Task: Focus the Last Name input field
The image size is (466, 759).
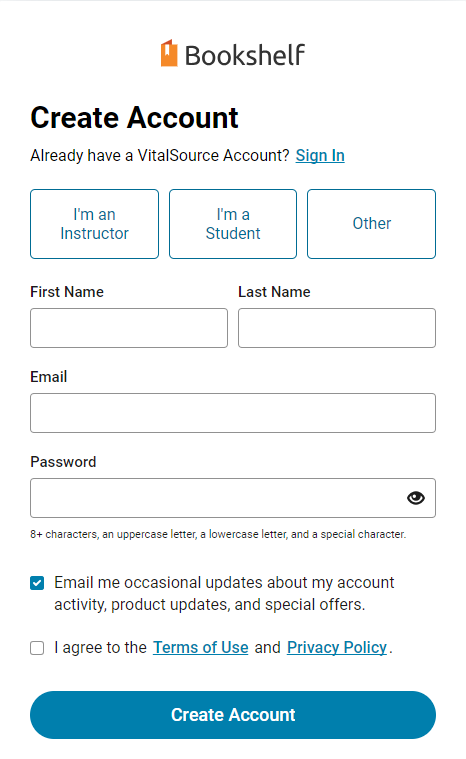Action: [337, 328]
